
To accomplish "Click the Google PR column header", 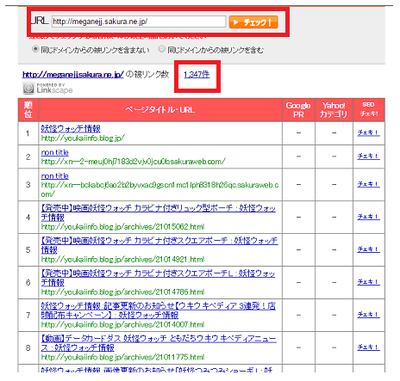I will point(298,110).
